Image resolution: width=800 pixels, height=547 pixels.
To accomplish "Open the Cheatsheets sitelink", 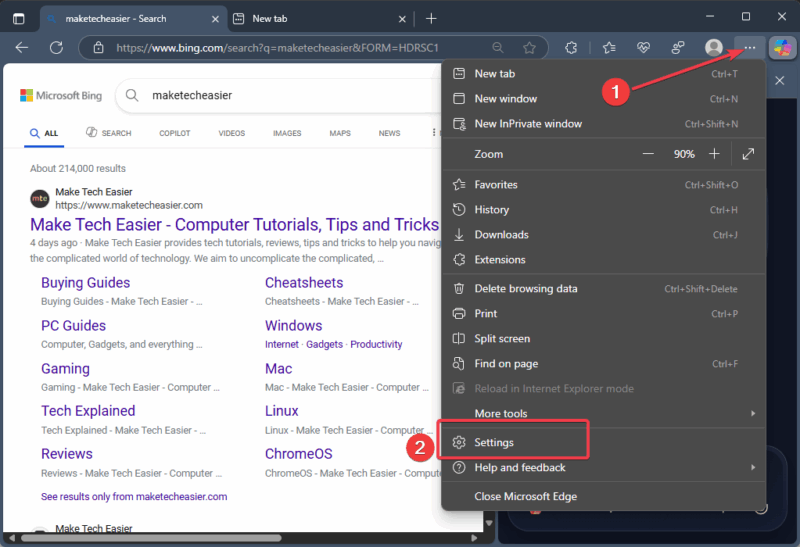I will 304,283.
